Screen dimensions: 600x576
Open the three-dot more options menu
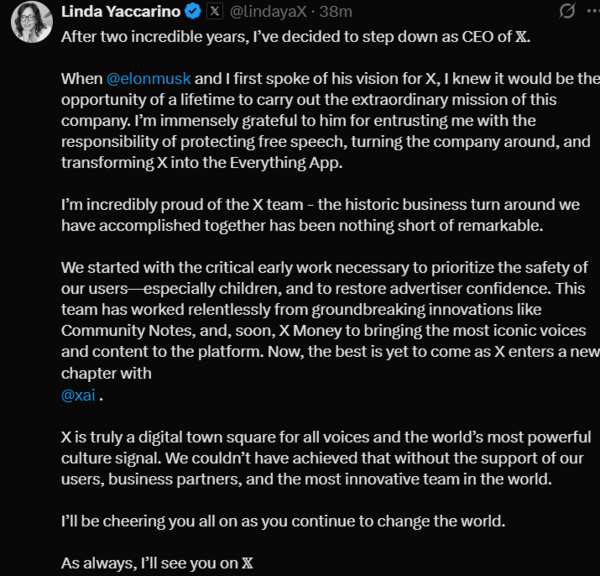[593, 11]
